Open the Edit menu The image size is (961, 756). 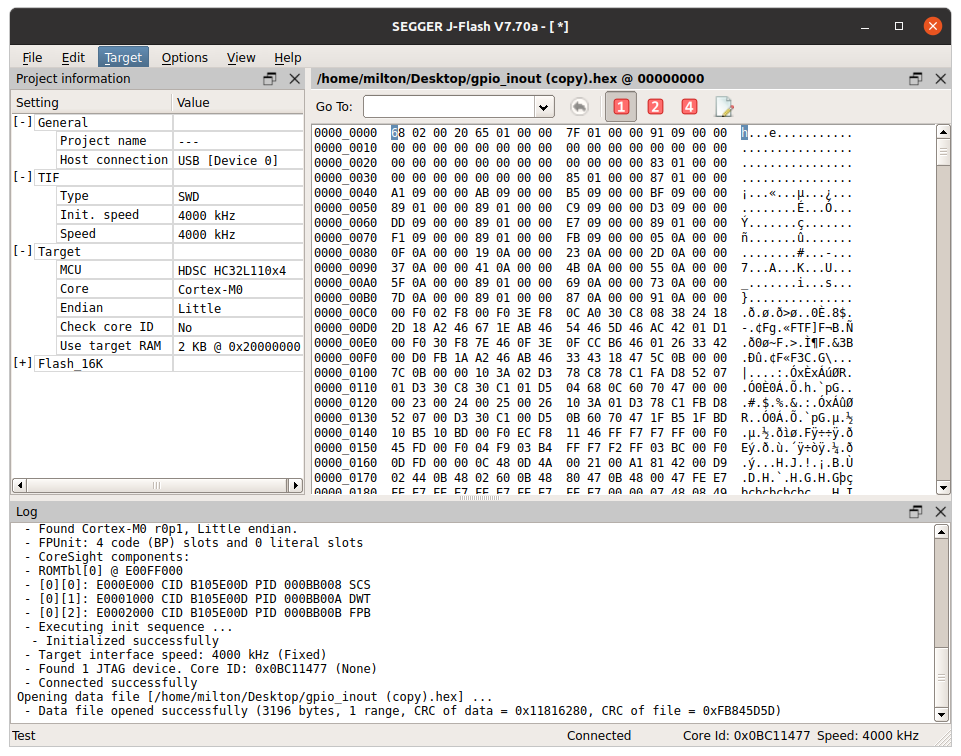tap(73, 58)
